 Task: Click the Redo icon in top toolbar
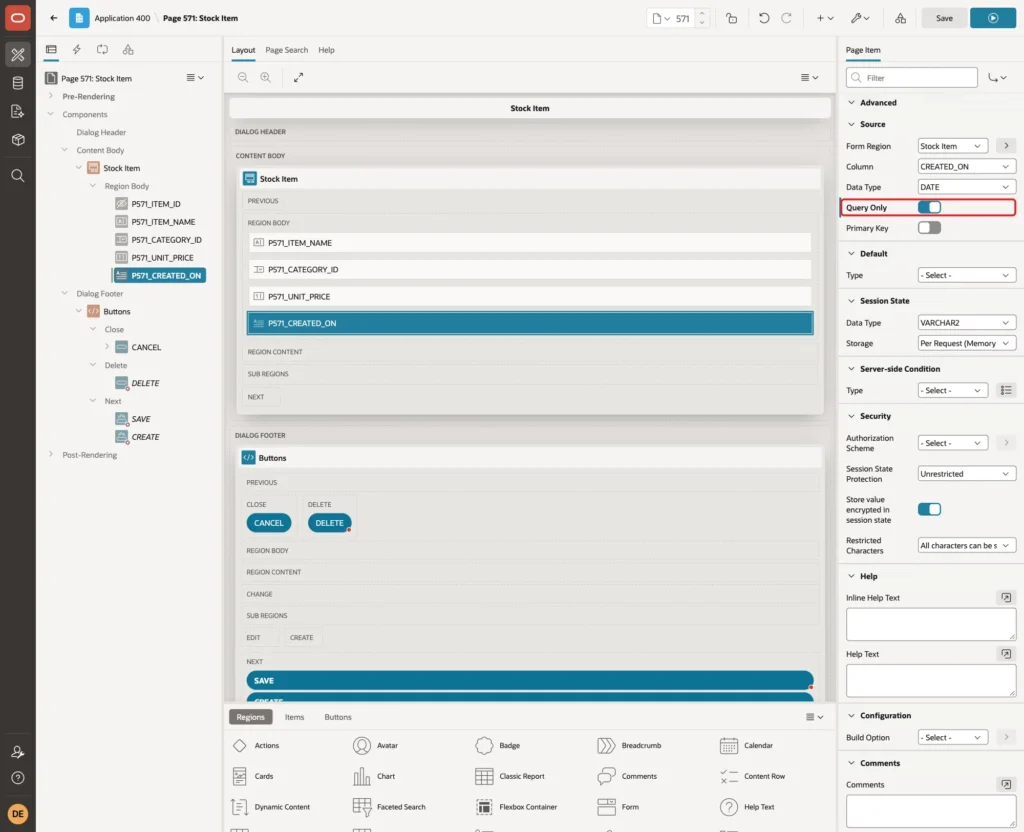[786, 18]
